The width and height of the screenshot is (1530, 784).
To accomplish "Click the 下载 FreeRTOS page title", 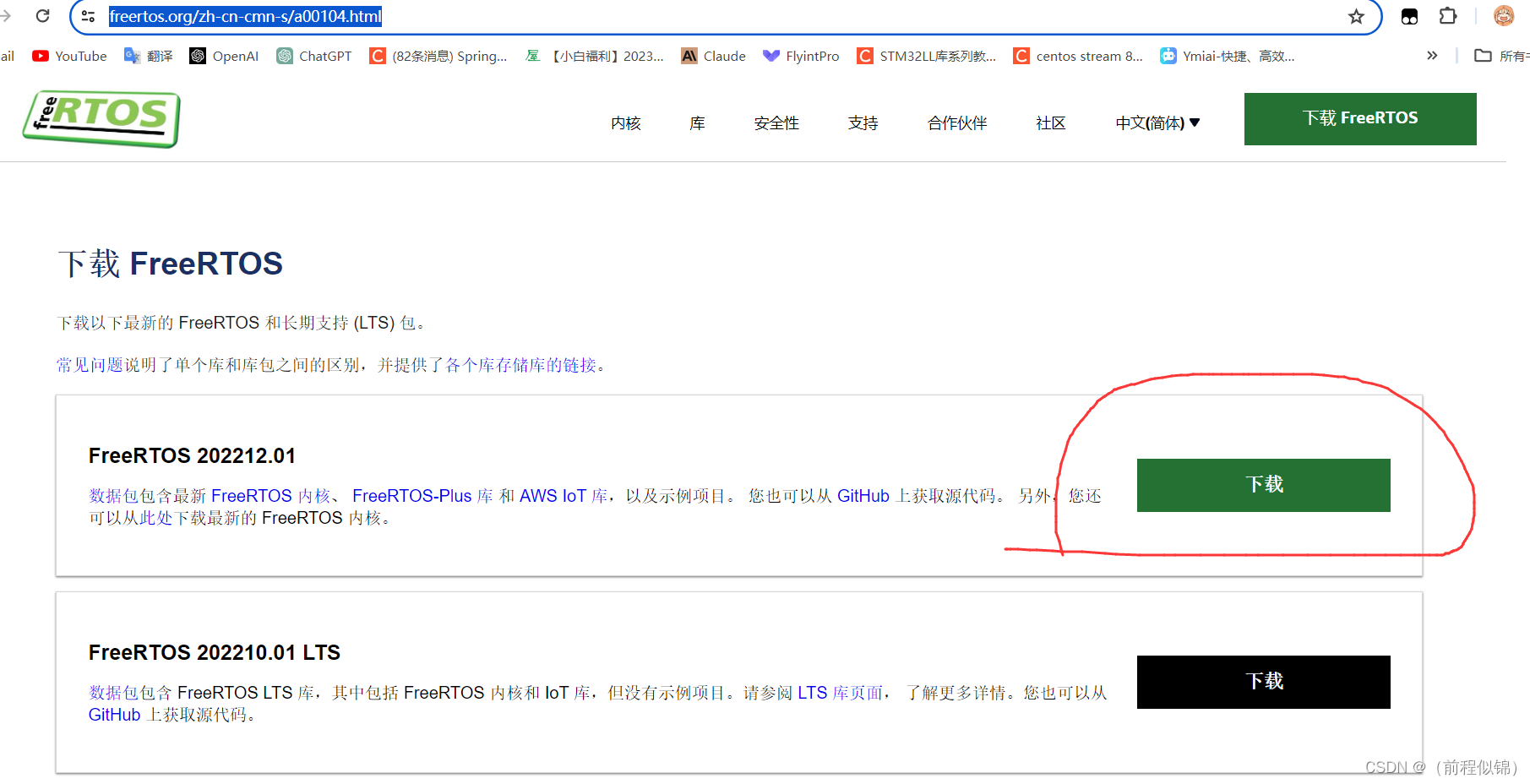I will (171, 264).
